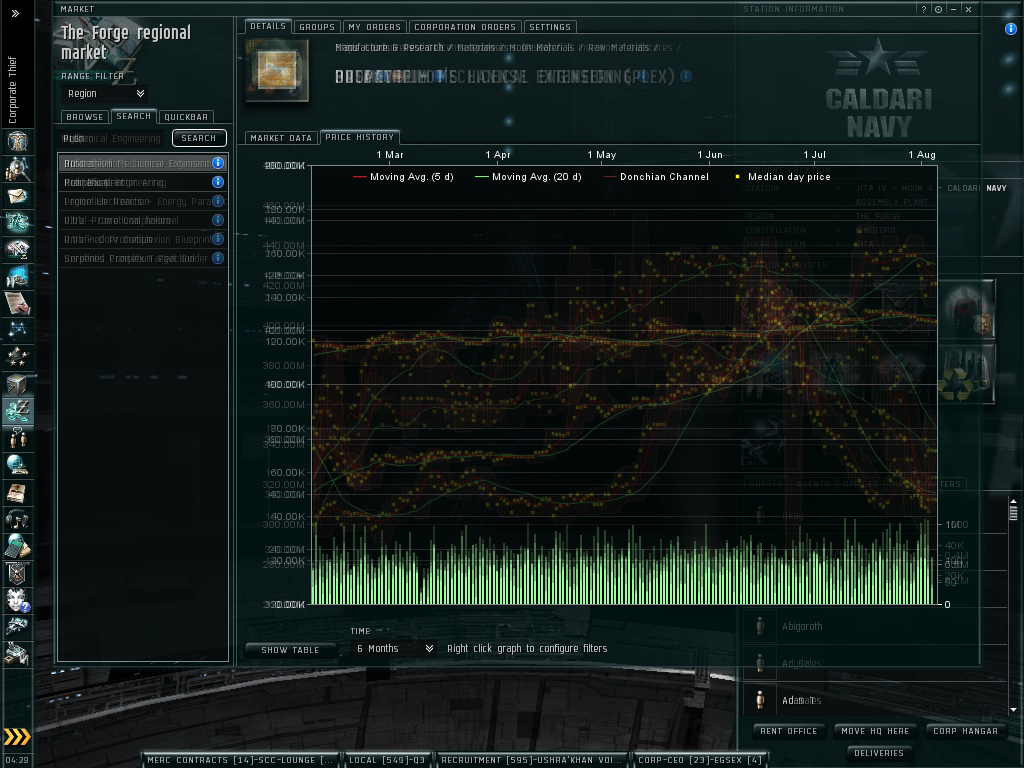Open the Time 6 Months dropdown
This screenshot has height=768, width=1024.
(x=394, y=648)
